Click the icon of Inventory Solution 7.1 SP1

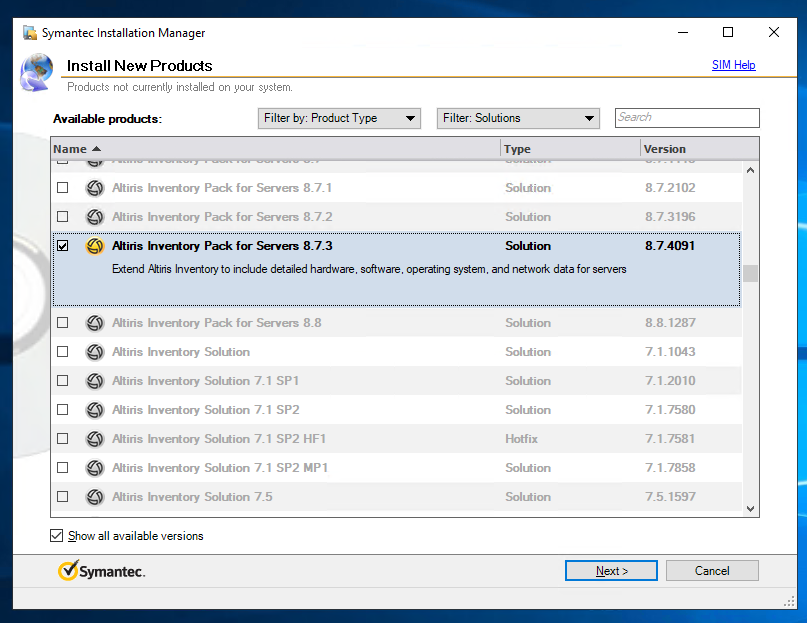pyautogui.click(x=95, y=381)
